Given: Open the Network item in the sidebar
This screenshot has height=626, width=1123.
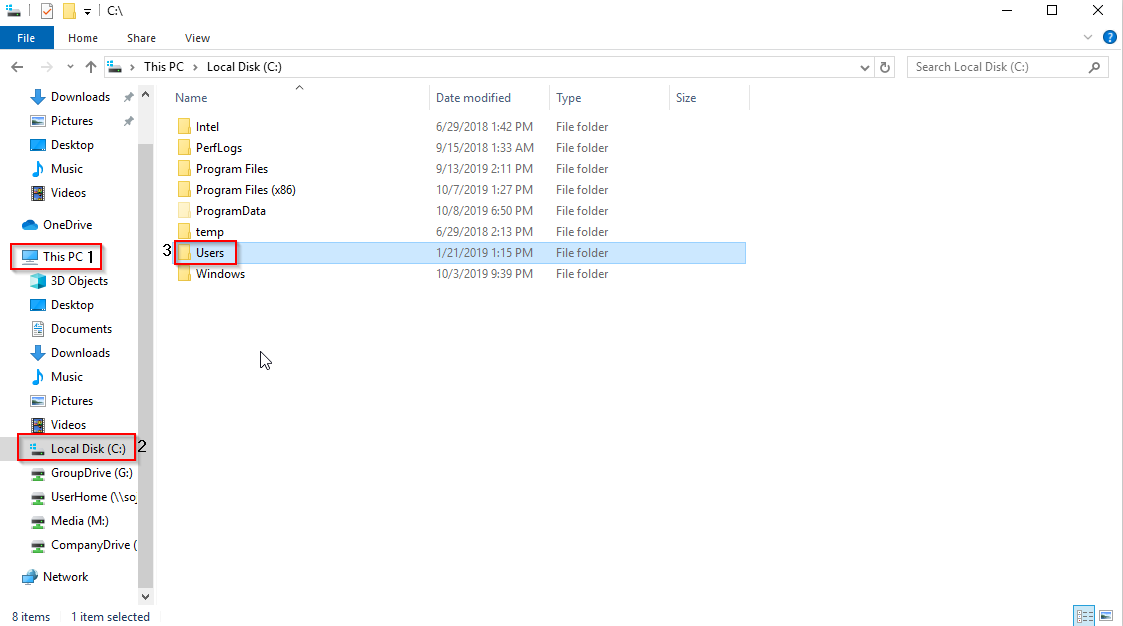Looking at the screenshot, I should pyautogui.click(x=67, y=576).
